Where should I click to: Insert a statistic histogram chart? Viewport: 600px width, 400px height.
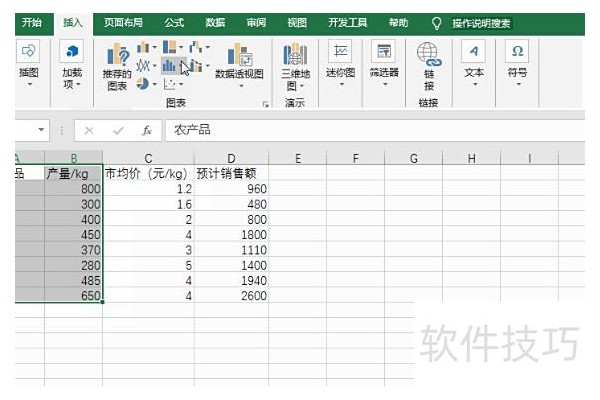pos(169,65)
